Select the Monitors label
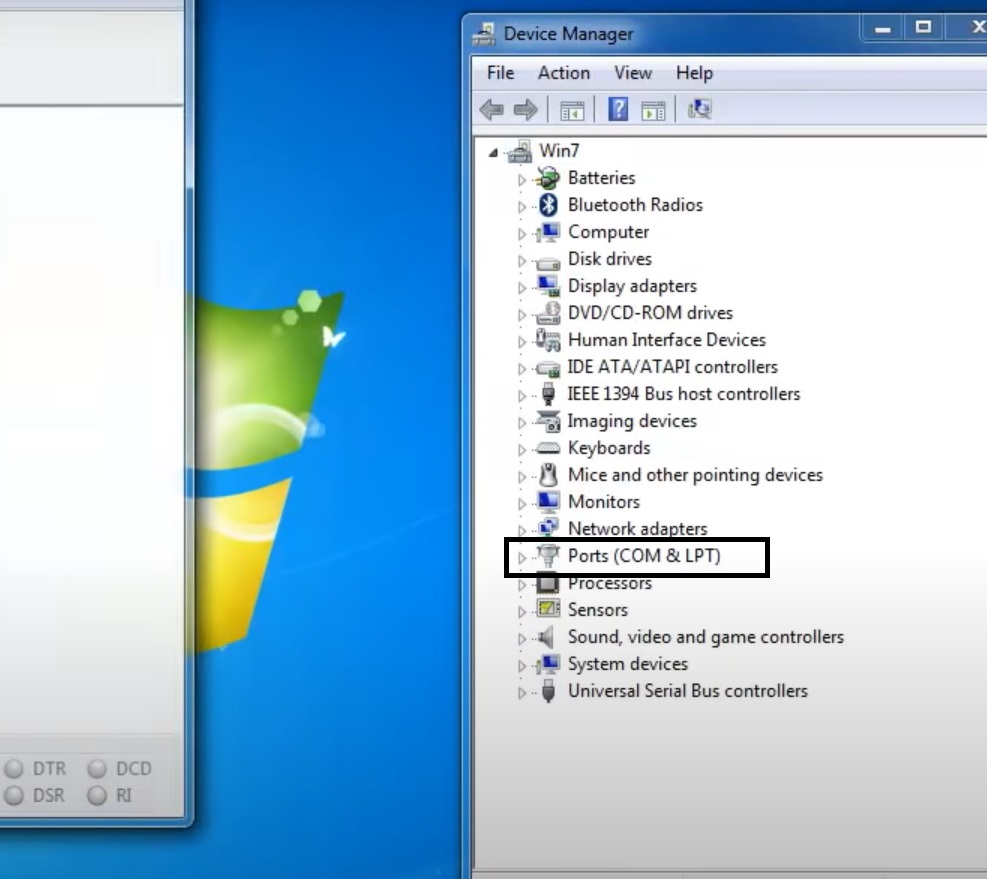Screen dimensions: 987x879 point(604,502)
